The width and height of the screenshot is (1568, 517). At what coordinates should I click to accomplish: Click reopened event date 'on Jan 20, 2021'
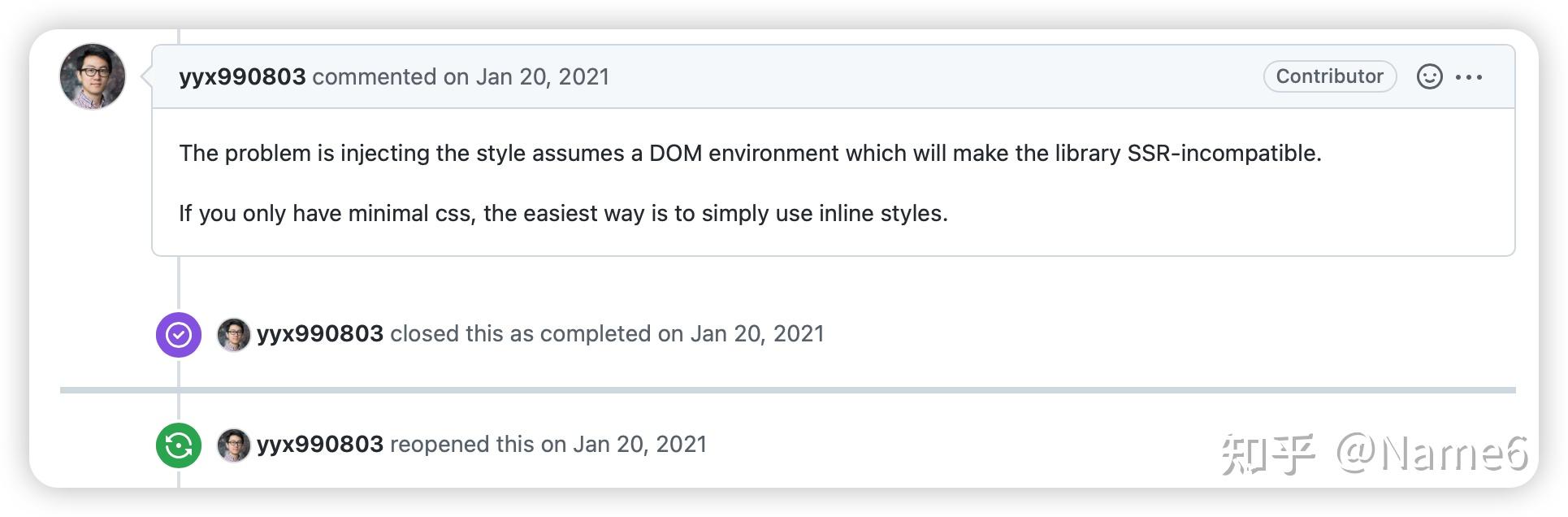pyautogui.click(x=624, y=445)
